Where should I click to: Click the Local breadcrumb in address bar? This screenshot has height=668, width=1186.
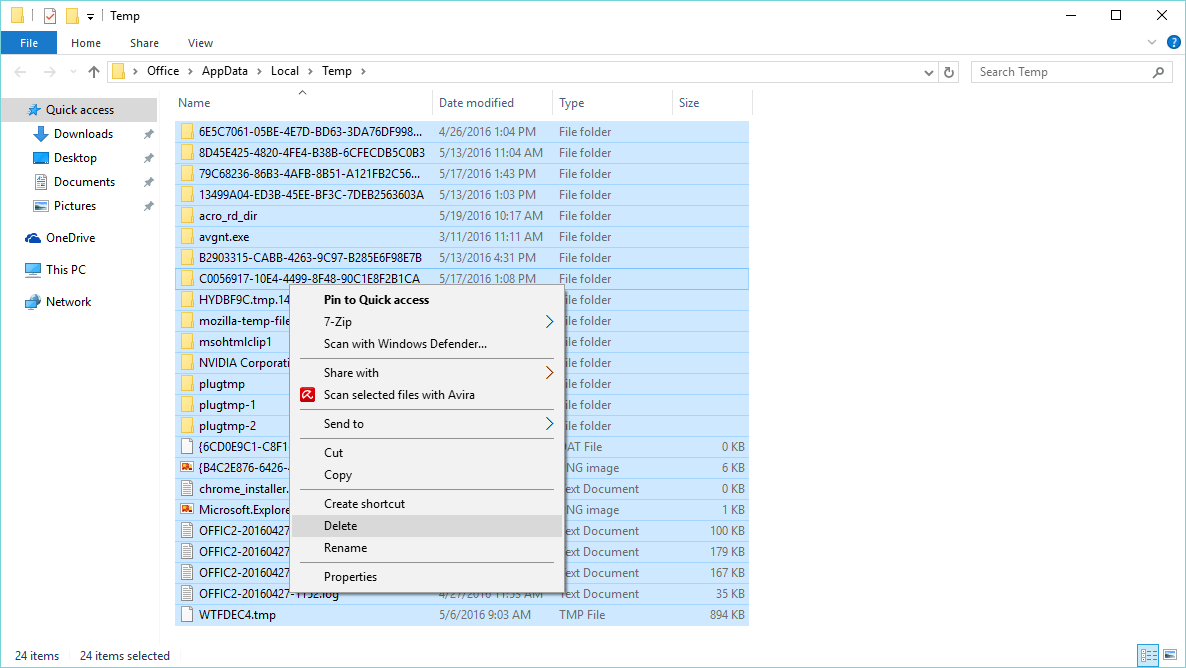[x=285, y=71]
